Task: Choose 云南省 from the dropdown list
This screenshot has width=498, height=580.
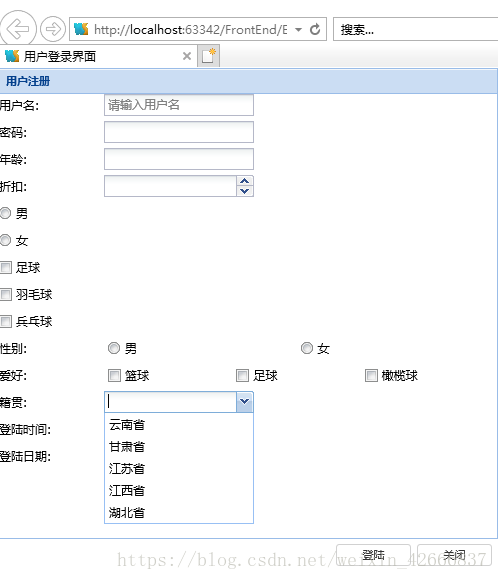Action: tap(179, 425)
